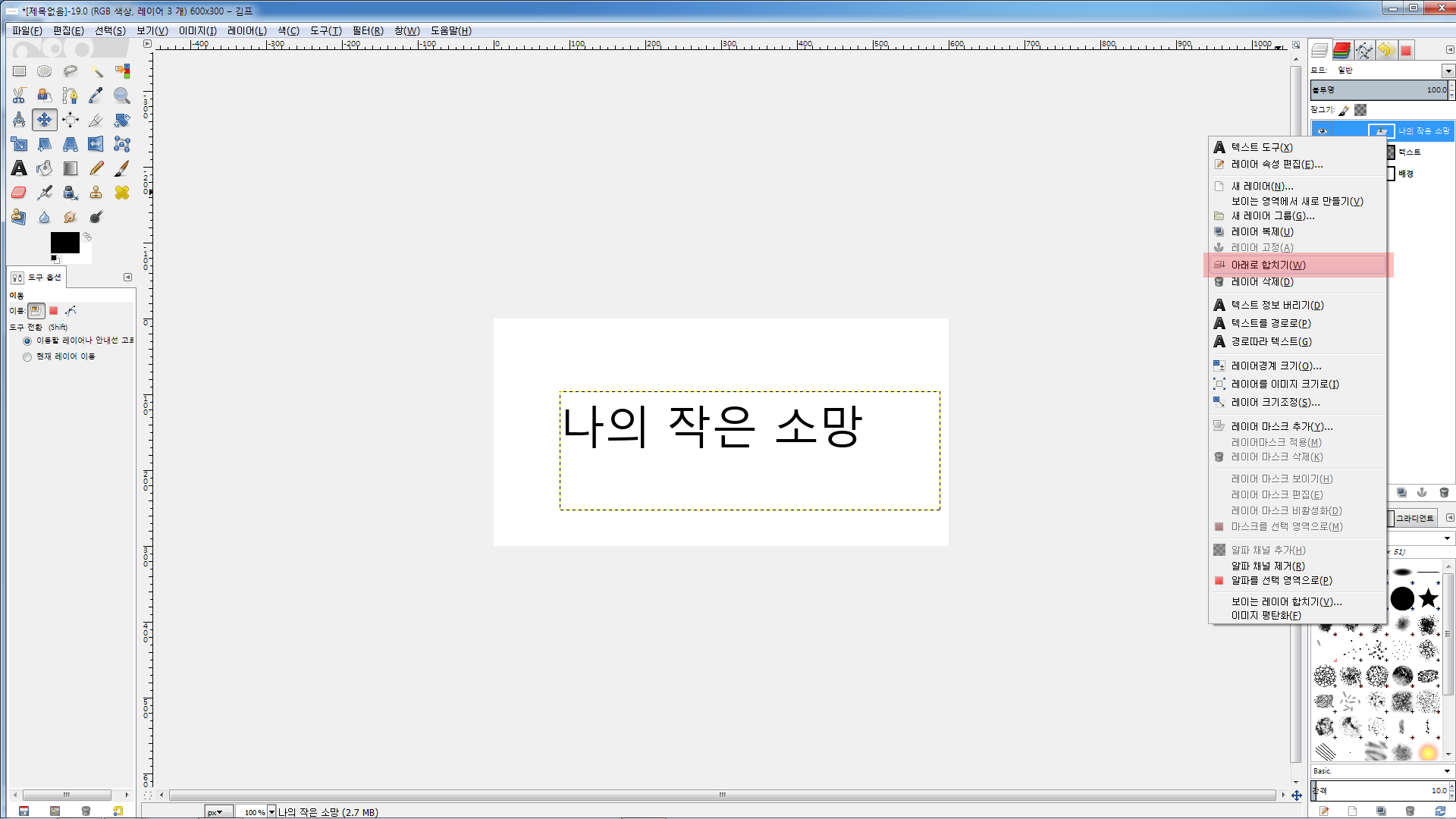Open brushes dock tab menu arrow
Screen dimensions: 1456x819
point(1450,518)
